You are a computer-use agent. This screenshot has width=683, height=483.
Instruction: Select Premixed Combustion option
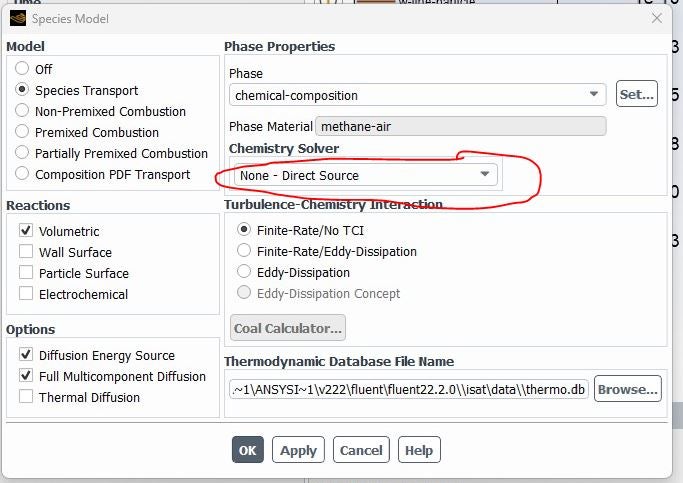tap(22, 132)
